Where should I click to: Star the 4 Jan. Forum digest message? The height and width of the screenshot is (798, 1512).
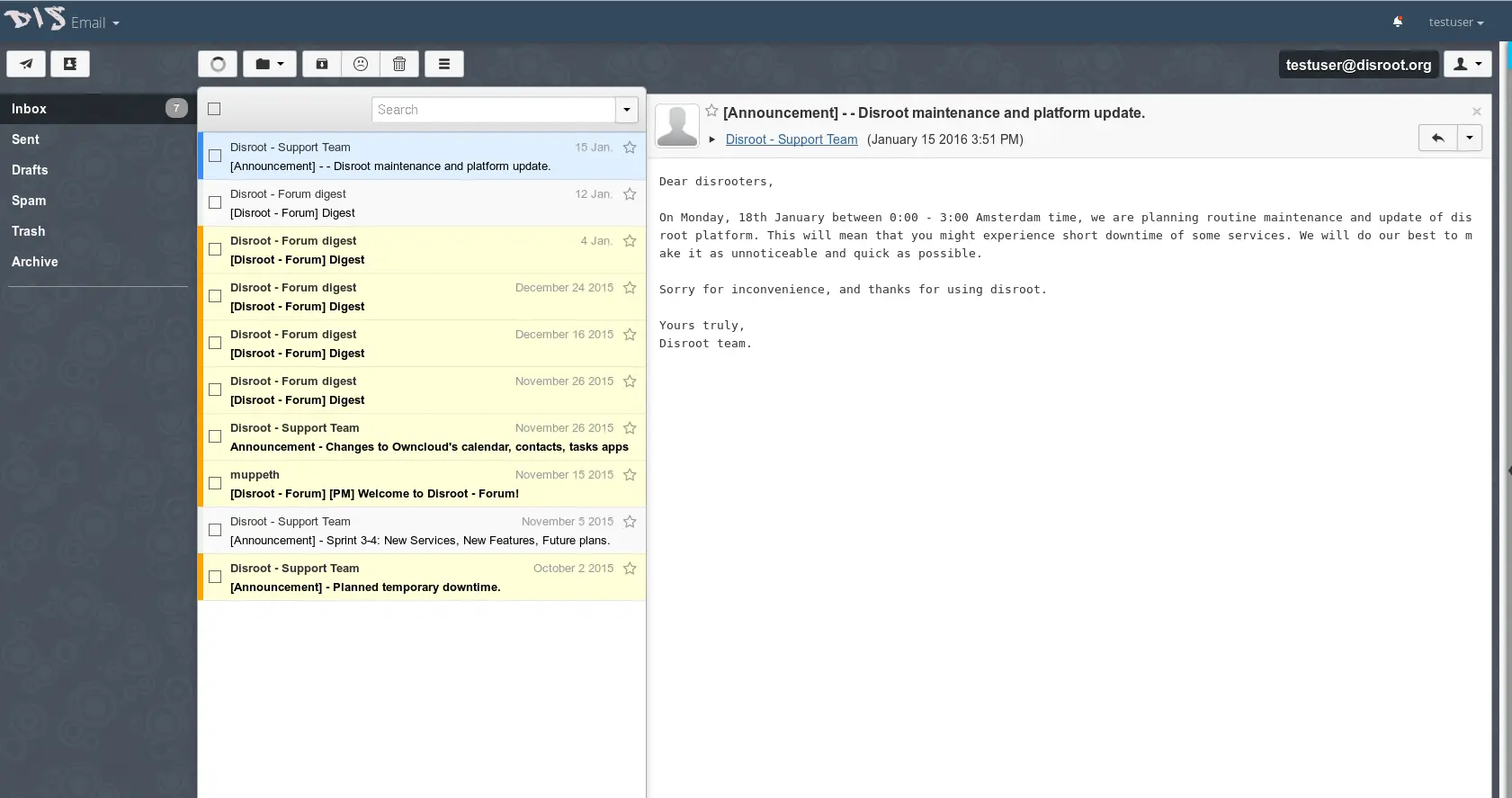coord(630,241)
